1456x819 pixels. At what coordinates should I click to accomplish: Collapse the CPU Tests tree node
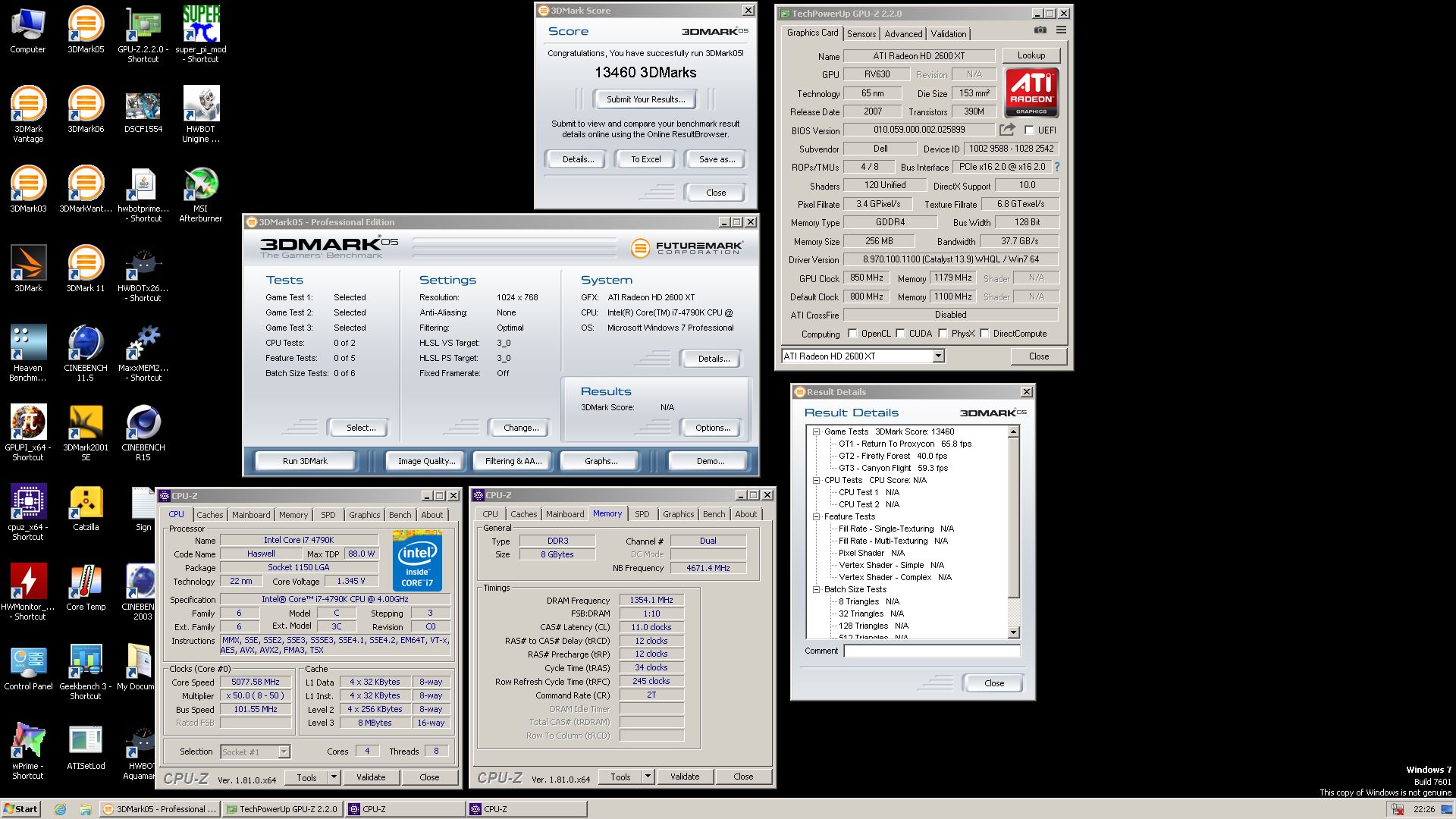coord(817,480)
